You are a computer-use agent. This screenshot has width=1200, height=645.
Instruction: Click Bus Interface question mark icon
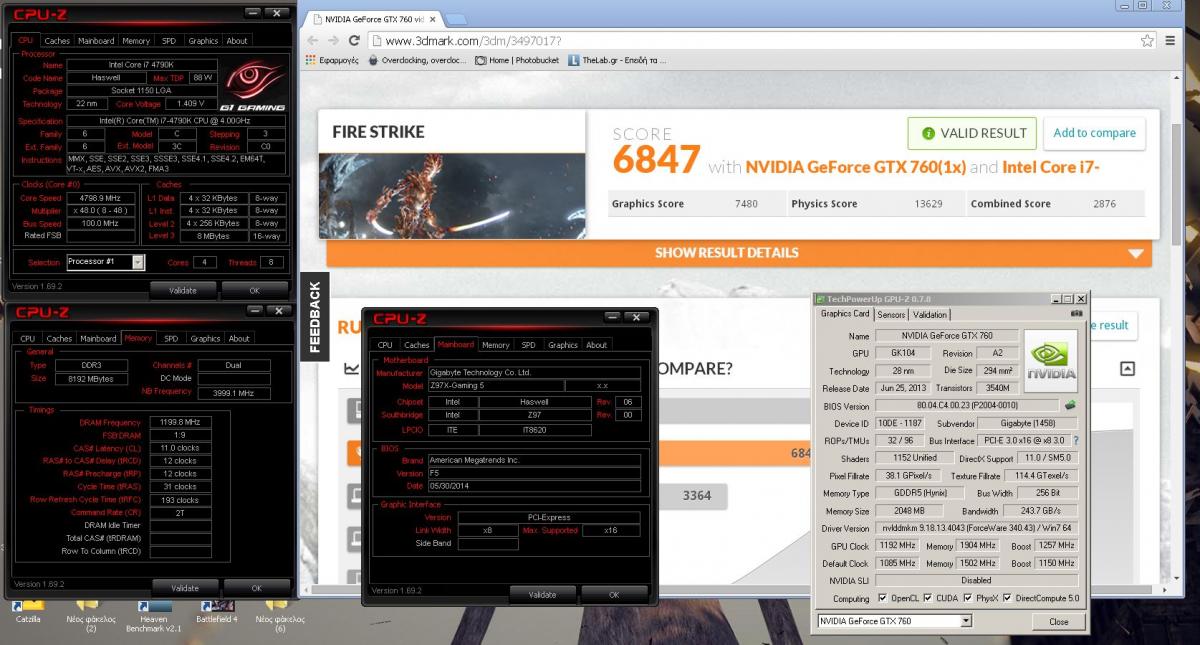(1075, 440)
